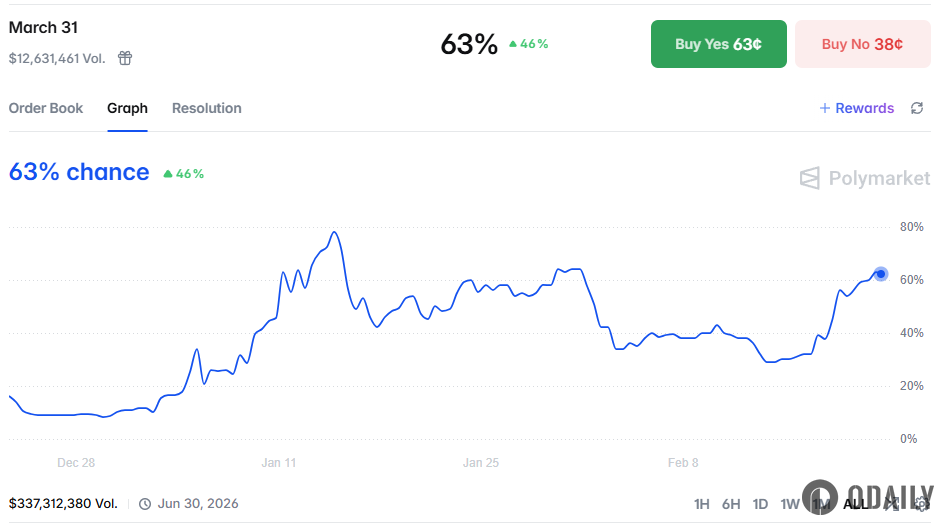Image resolution: width=944 pixels, height=525 pixels.
Task: Select the Graph tab
Action: click(128, 108)
